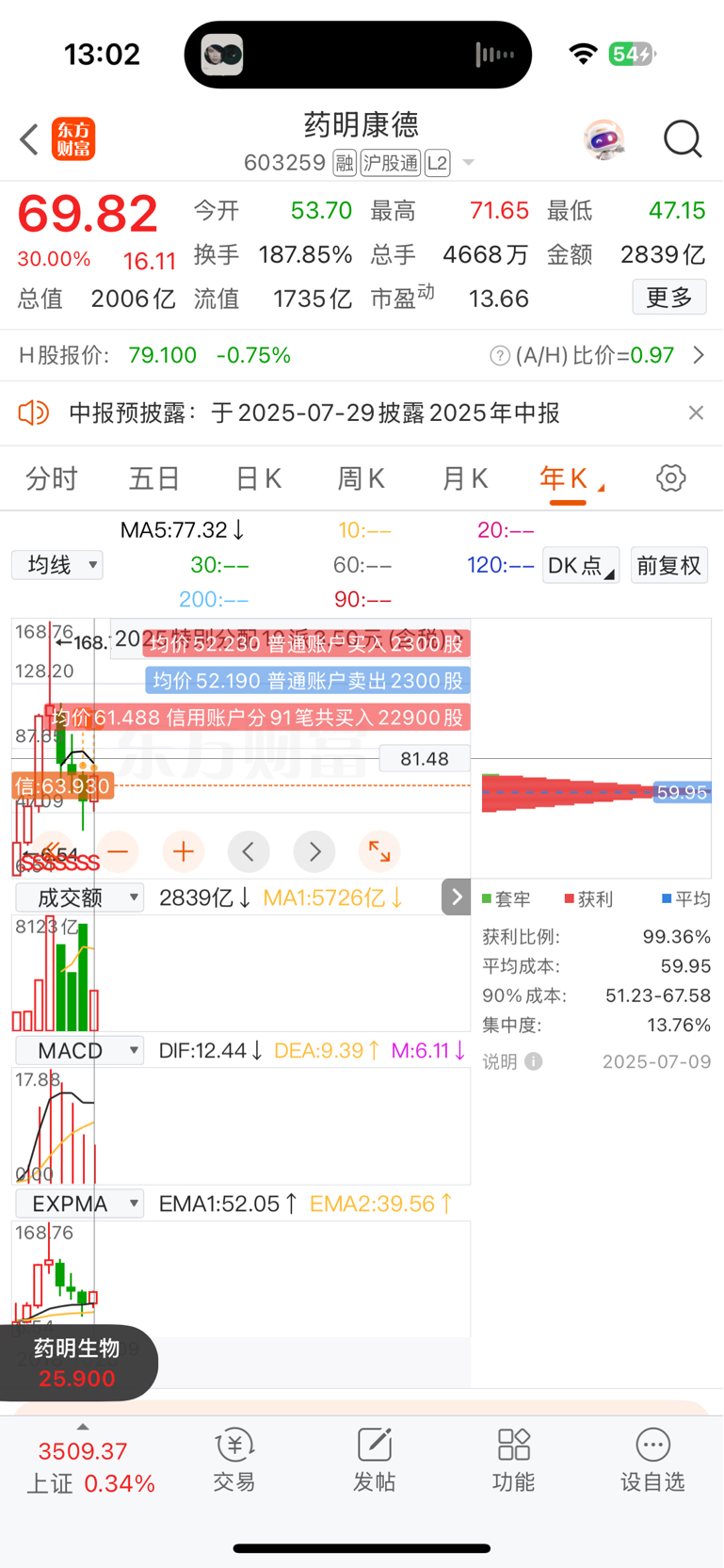Image resolution: width=724 pixels, height=1568 pixels.
Task: Tap the MA5:77.32 readout
Action: tap(183, 530)
